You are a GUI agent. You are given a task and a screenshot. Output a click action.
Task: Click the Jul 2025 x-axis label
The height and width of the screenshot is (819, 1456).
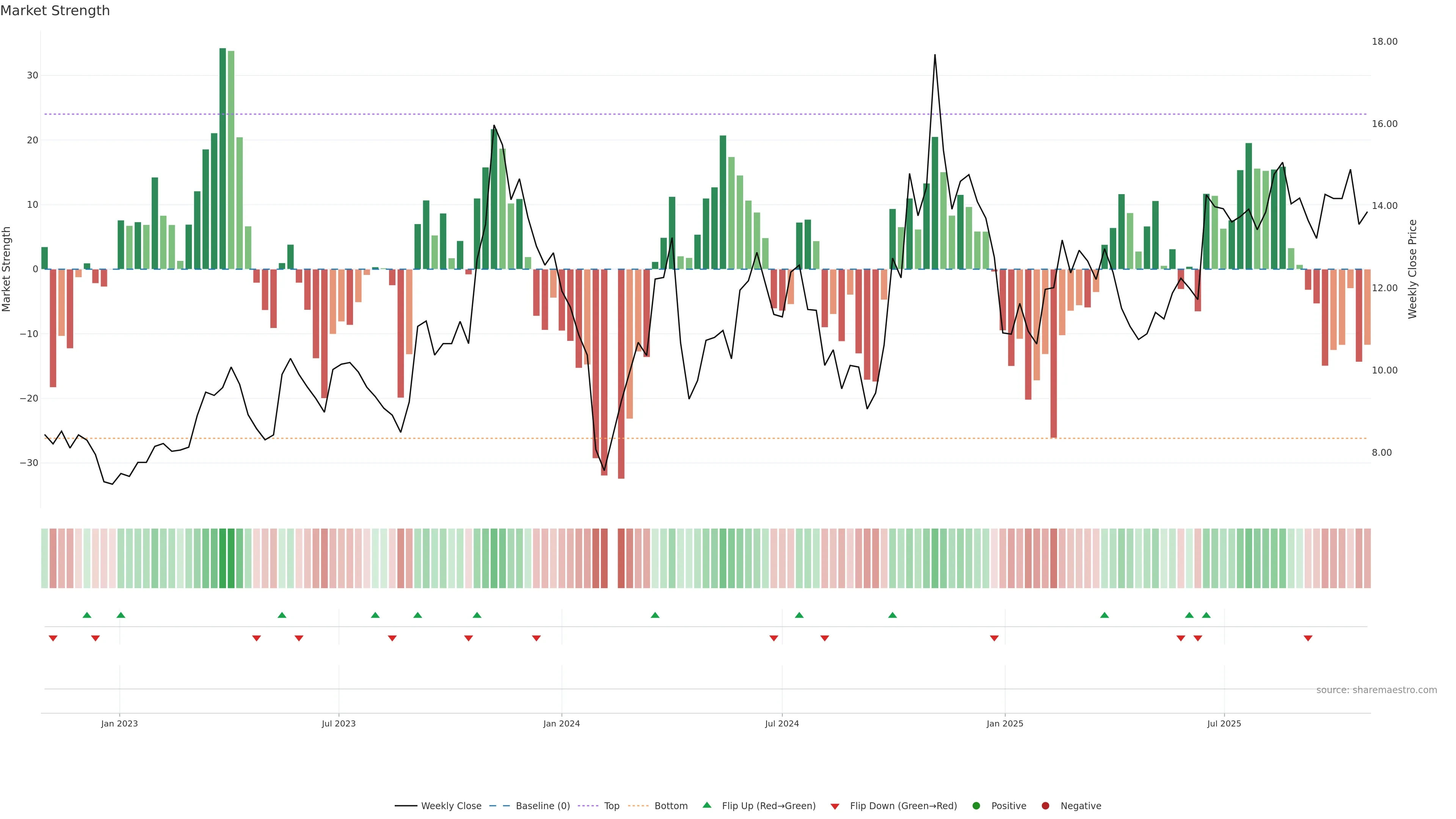1224,723
